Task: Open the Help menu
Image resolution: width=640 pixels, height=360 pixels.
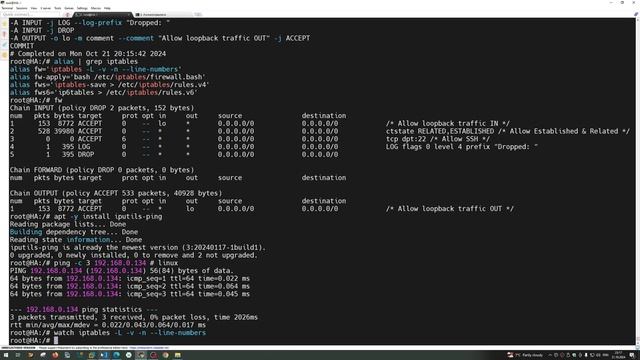Action: tap(107, 8)
